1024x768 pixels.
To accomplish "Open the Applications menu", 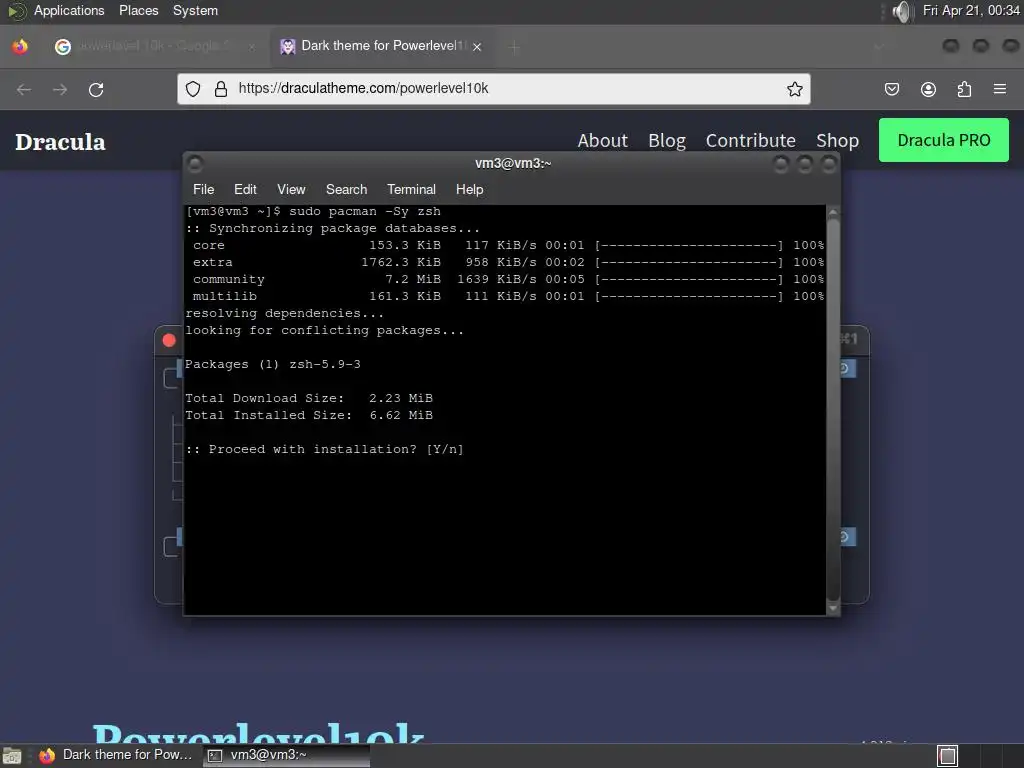I will point(69,10).
